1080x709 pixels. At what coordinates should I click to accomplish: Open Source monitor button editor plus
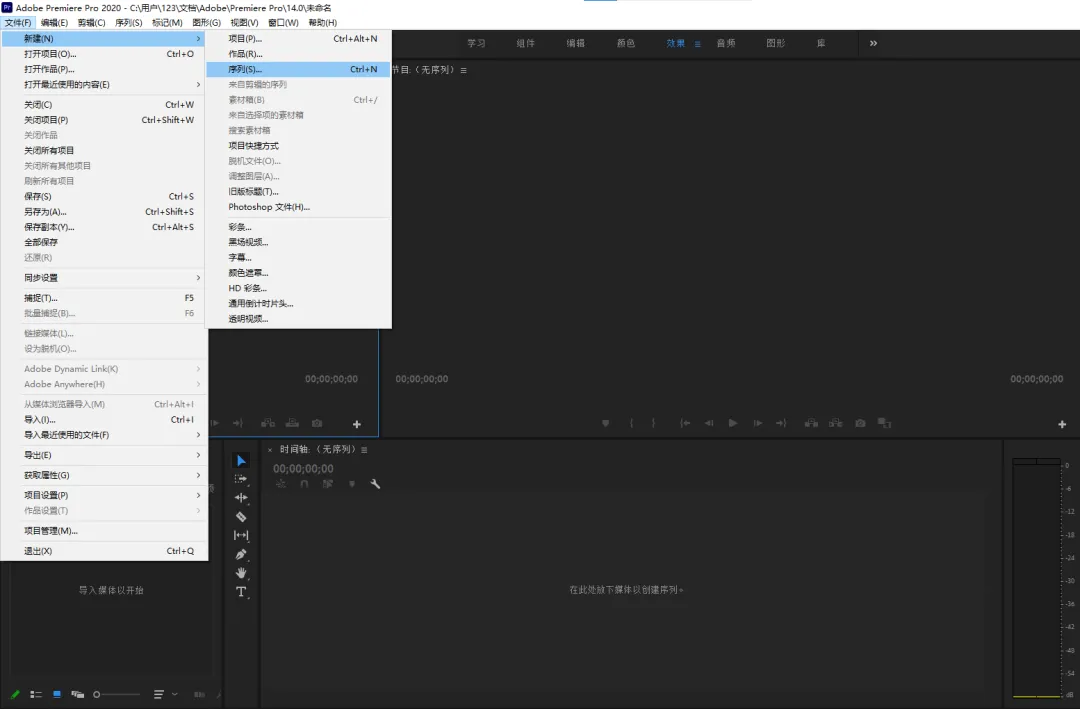pos(357,424)
